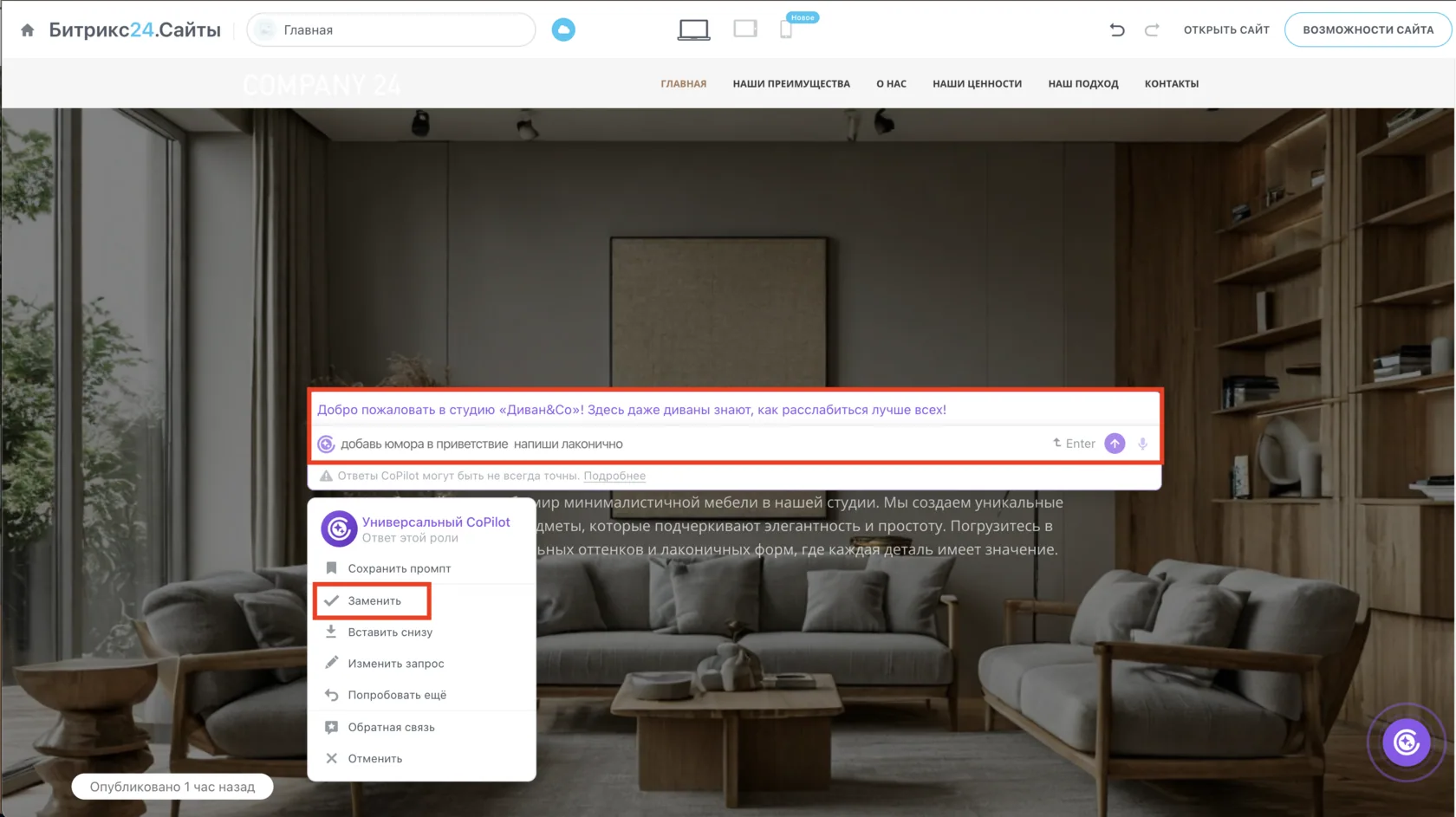
Task: Click the home icon beside Битрикс24.Сайты
Action: click(x=28, y=30)
